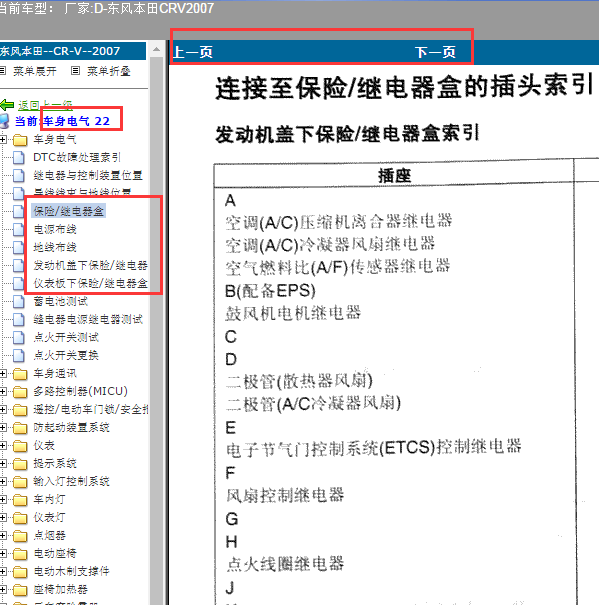Open the 点火开关更换 page
This screenshot has width=599, height=605.
click(x=66, y=355)
